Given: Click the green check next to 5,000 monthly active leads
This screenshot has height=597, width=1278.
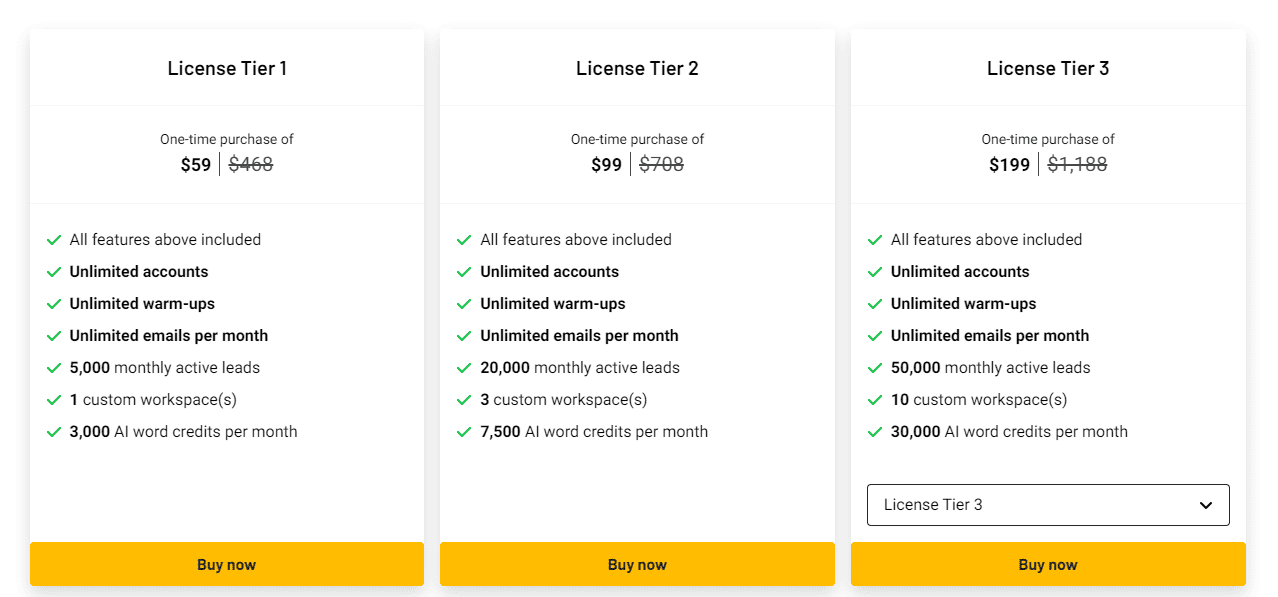Looking at the screenshot, I should pyautogui.click(x=54, y=367).
